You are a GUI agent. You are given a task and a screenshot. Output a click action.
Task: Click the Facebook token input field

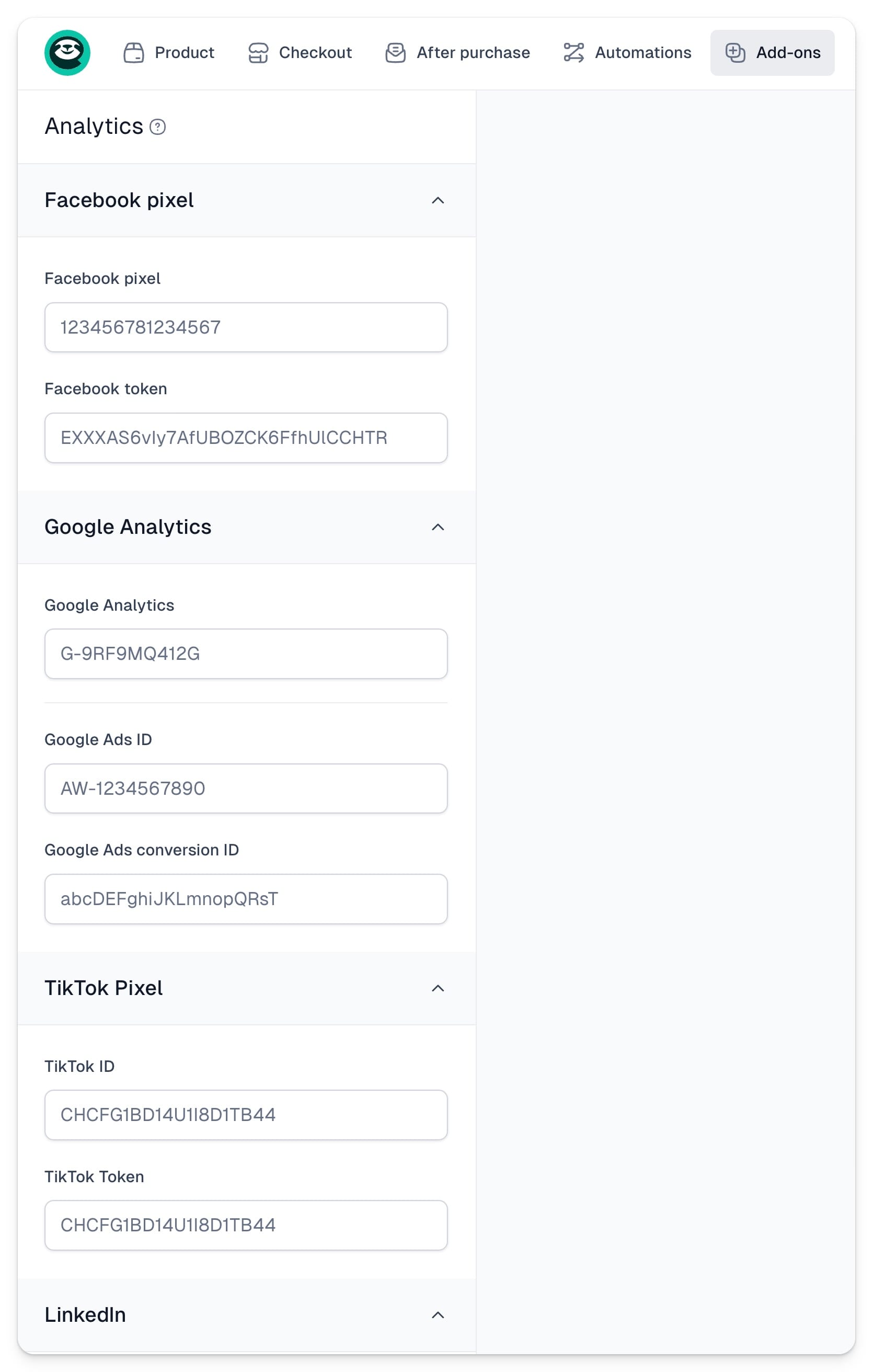pyautogui.click(x=246, y=438)
